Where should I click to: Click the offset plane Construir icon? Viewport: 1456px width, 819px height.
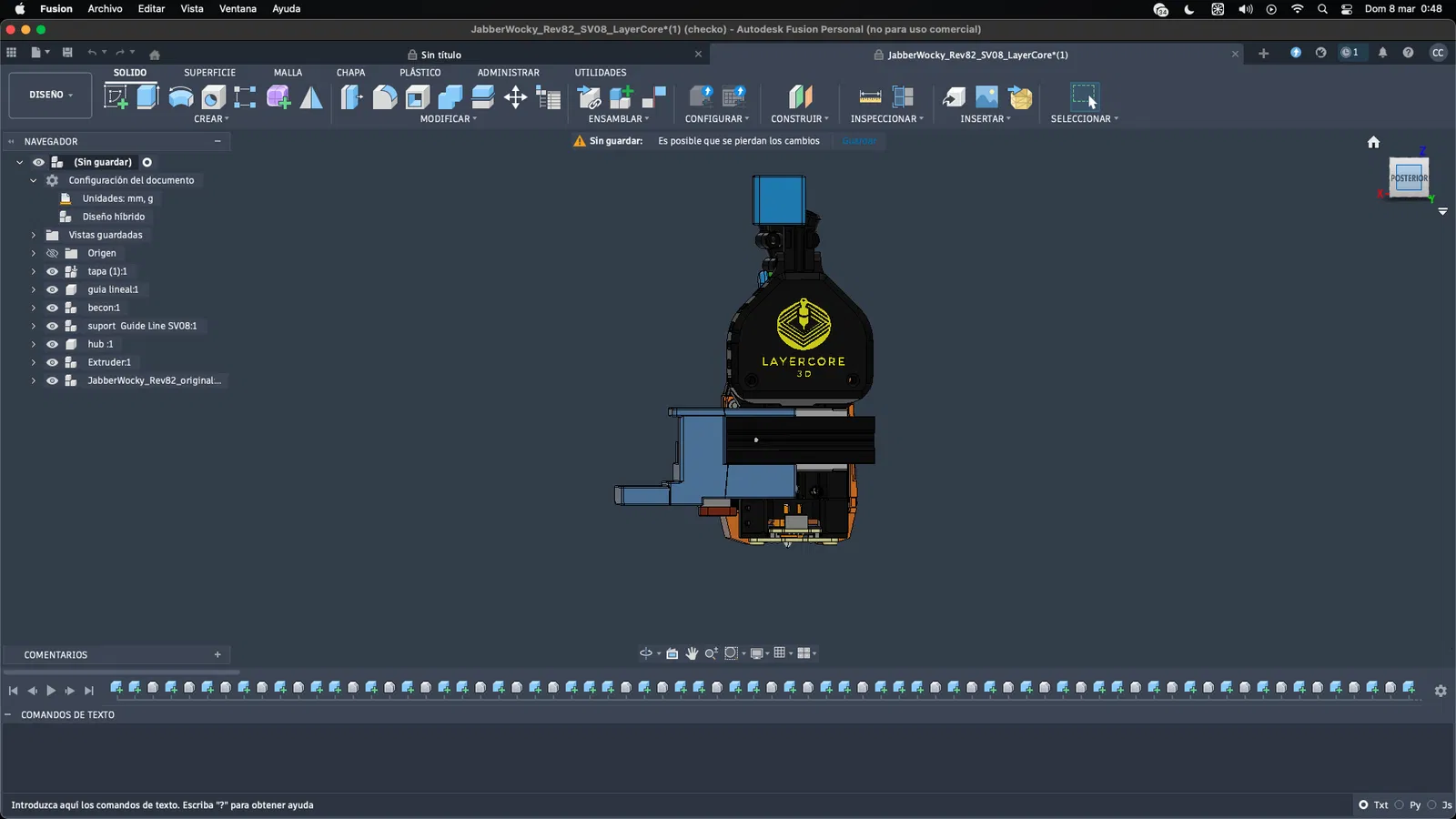point(800,96)
